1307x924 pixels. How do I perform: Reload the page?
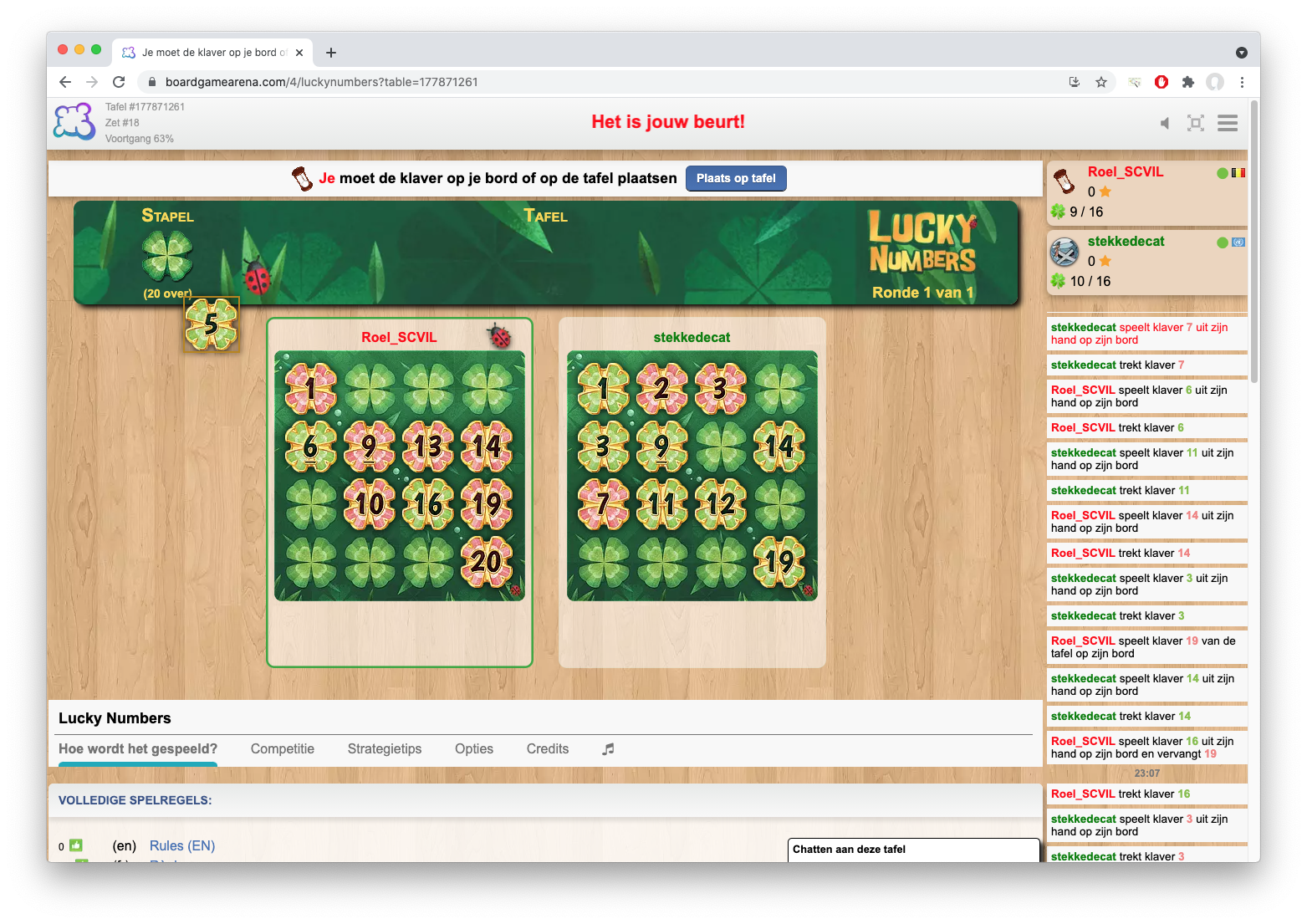(x=119, y=82)
